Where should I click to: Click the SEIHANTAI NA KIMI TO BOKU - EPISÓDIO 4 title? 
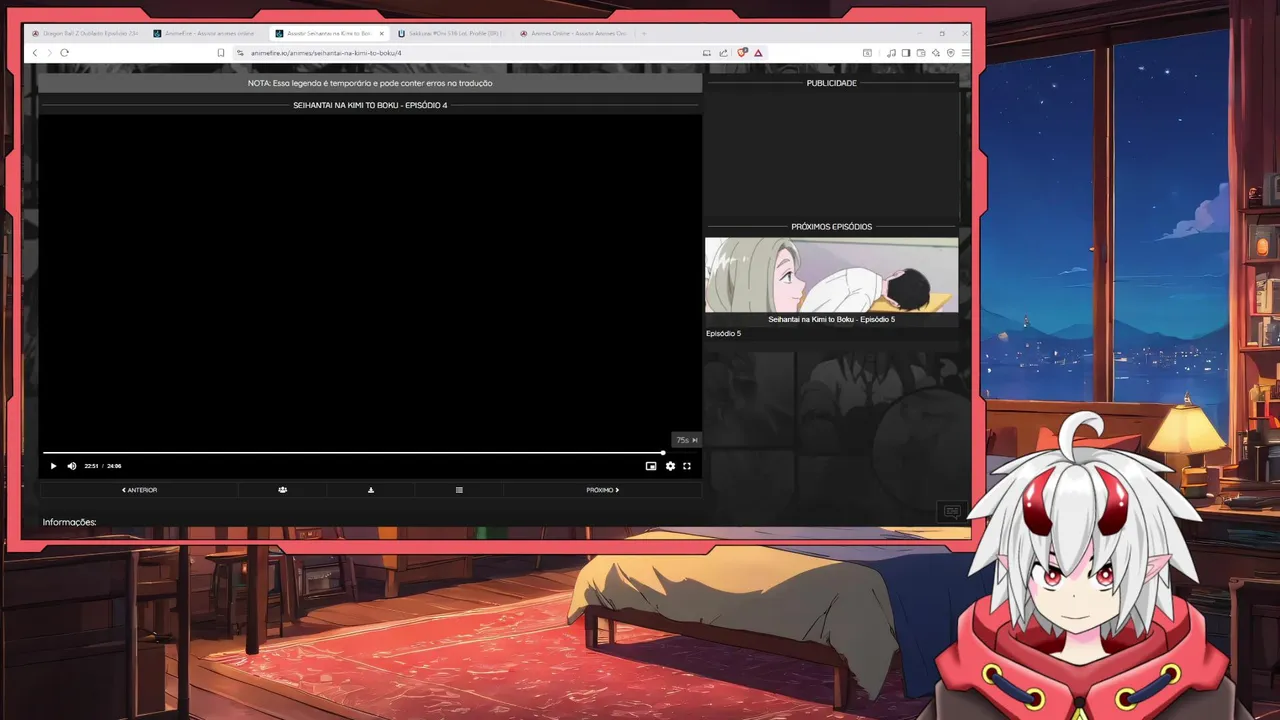click(370, 105)
